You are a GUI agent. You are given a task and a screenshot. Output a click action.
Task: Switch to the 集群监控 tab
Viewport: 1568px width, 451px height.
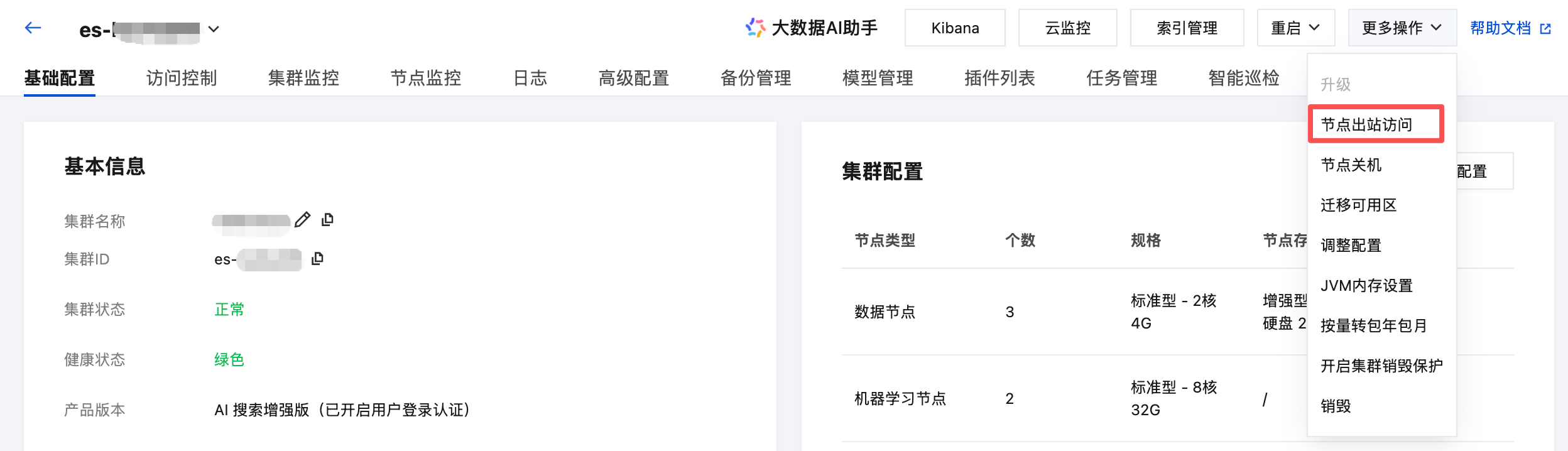click(x=303, y=78)
